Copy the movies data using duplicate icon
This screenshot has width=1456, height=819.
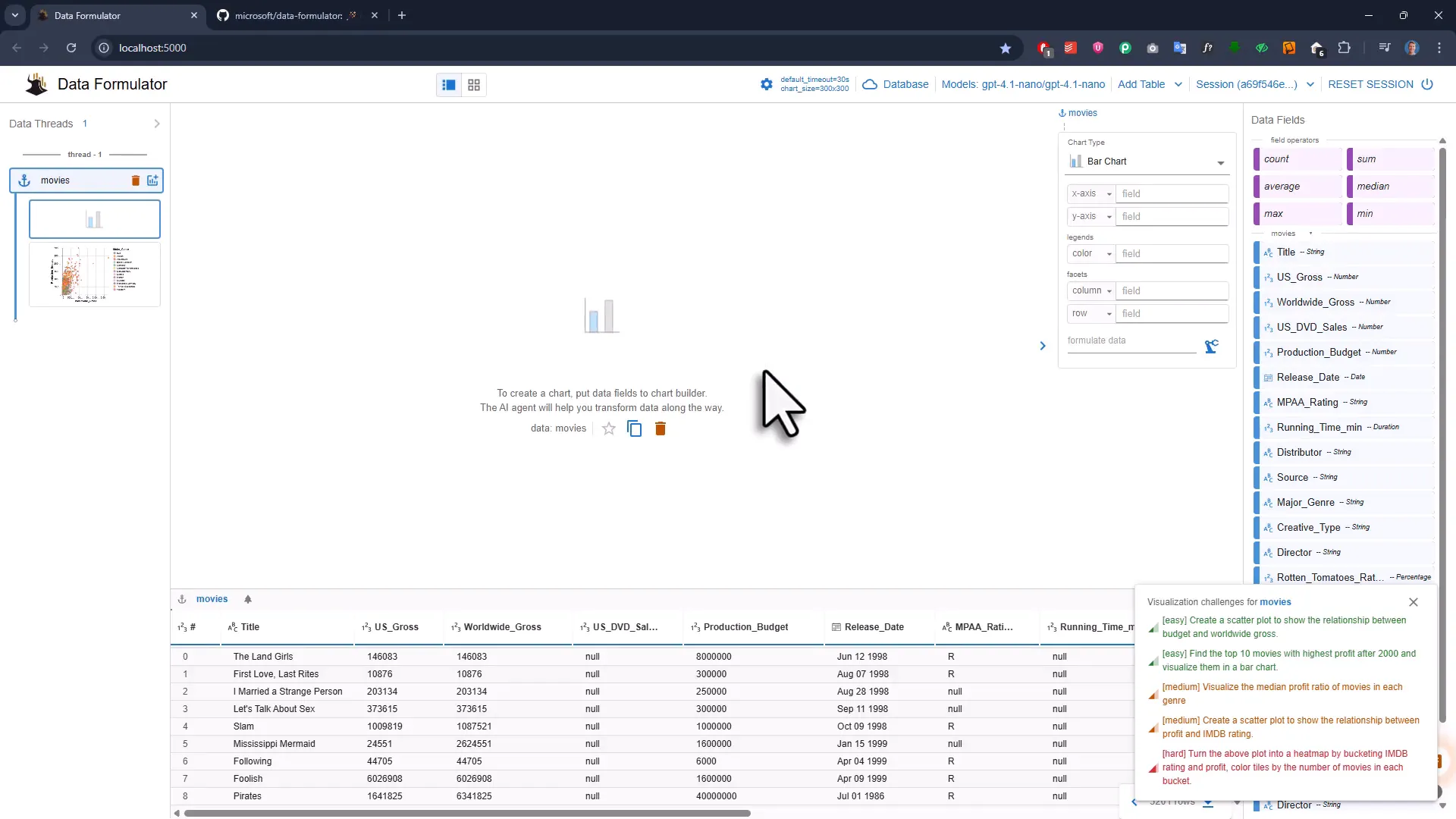634,428
